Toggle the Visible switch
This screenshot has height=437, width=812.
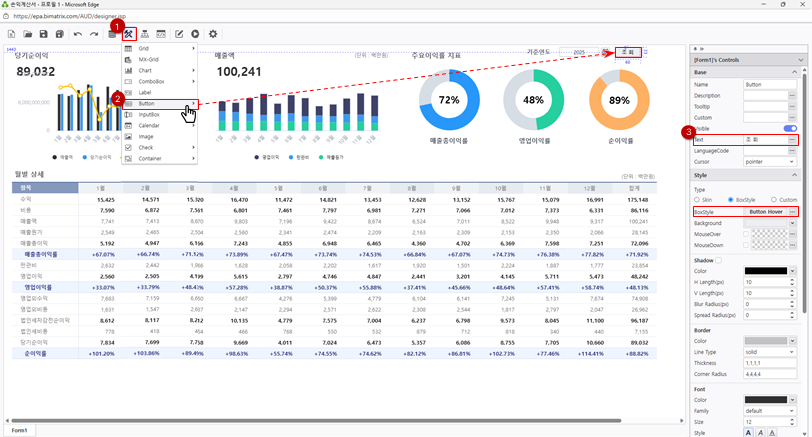click(x=790, y=129)
